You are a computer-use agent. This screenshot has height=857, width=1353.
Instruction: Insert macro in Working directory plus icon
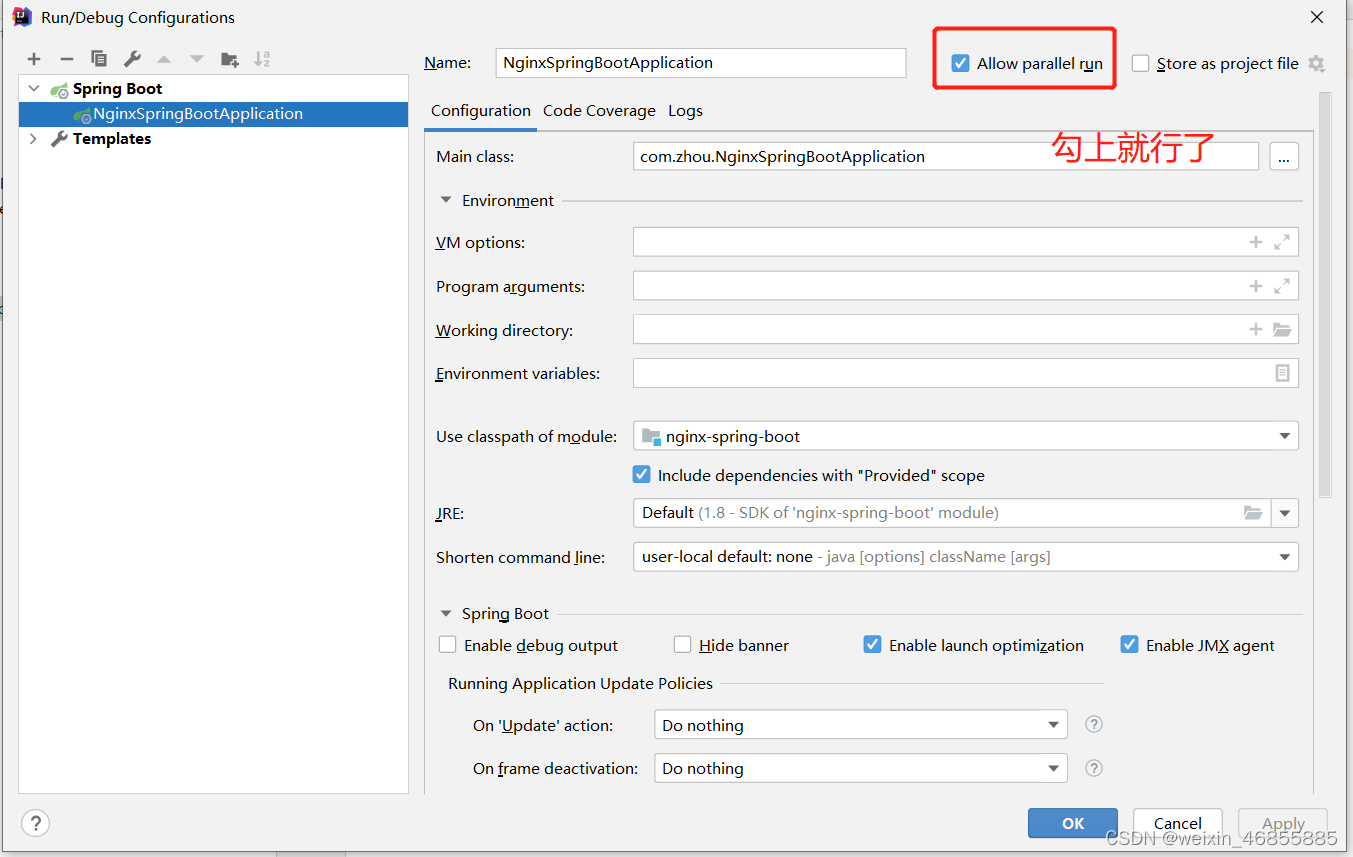click(1256, 329)
